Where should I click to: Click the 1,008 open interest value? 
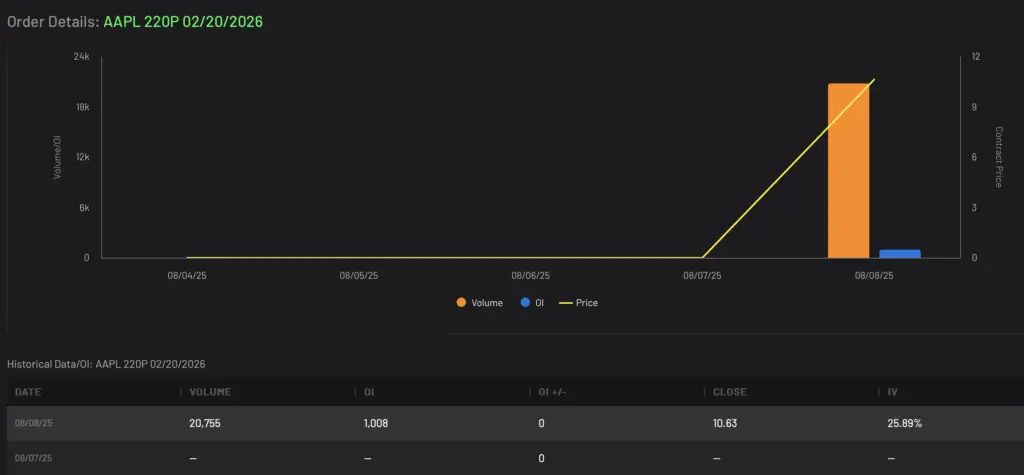376,423
